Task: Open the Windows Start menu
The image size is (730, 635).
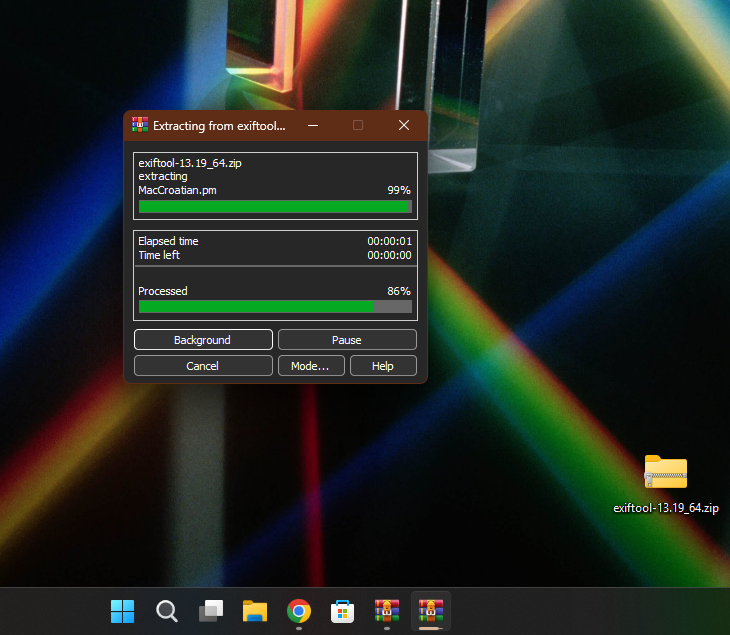Action: click(123, 611)
